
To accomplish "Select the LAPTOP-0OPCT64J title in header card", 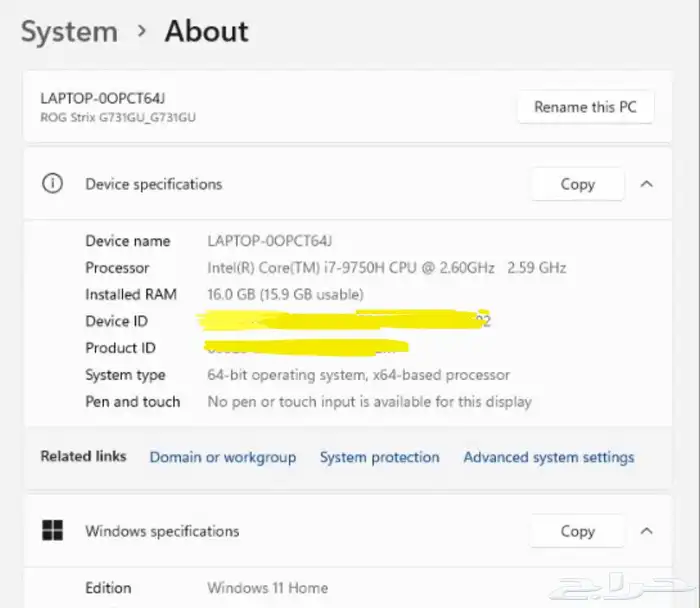I will (103, 98).
